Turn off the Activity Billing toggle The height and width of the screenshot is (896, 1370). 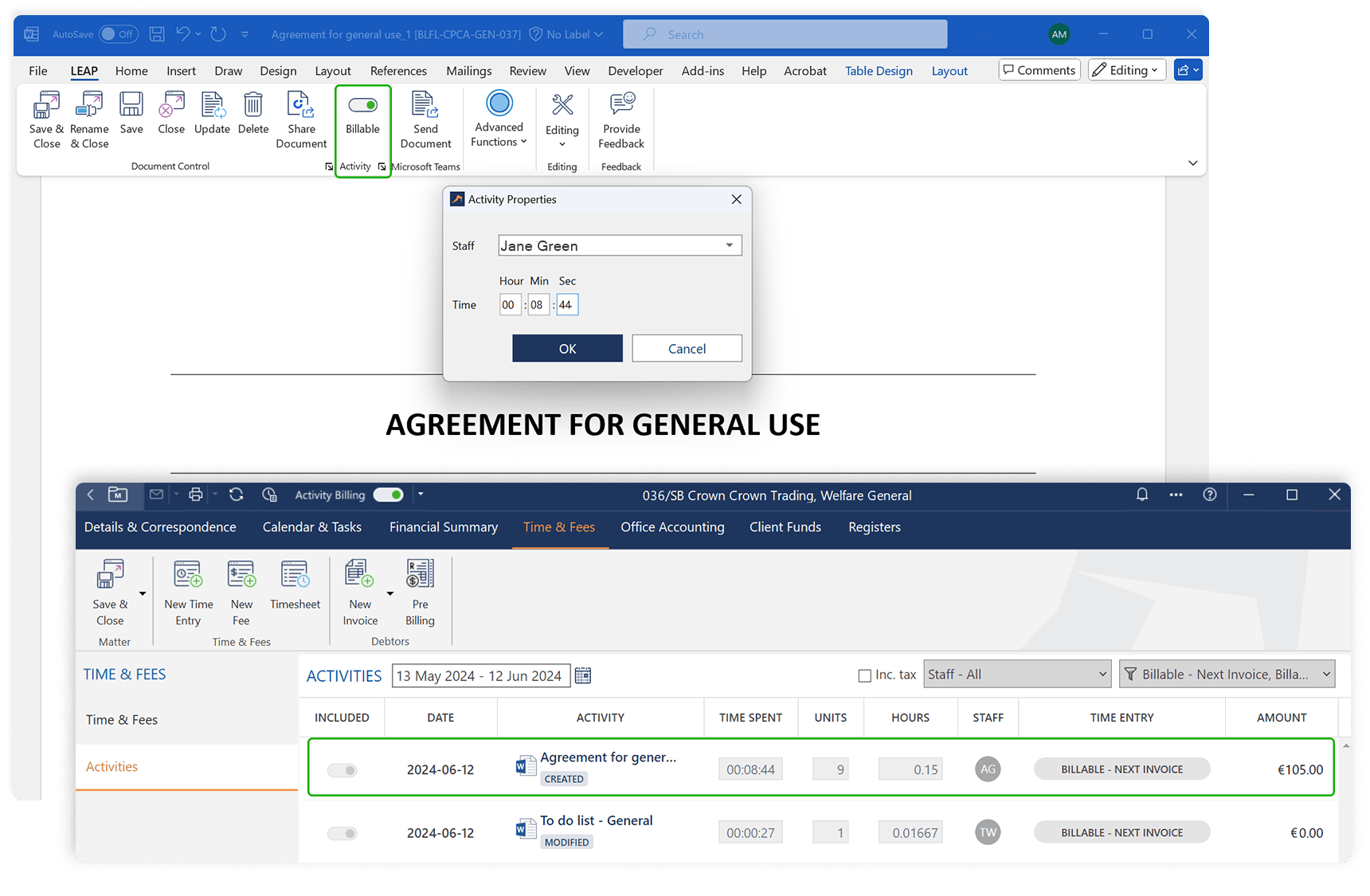(x=389, y=495)
